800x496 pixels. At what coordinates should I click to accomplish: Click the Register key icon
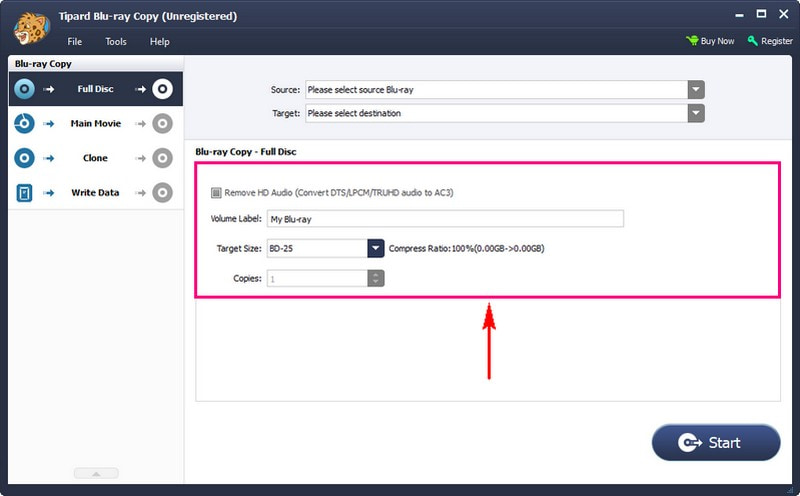pos(752,41)
